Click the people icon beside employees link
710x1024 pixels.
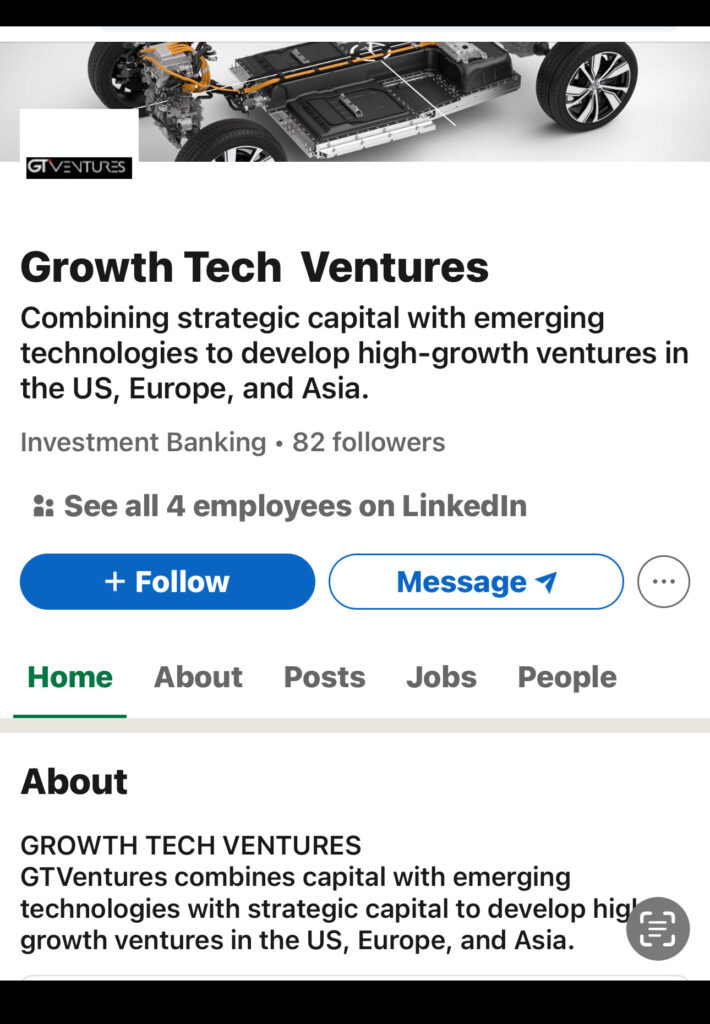click(43, 507)
